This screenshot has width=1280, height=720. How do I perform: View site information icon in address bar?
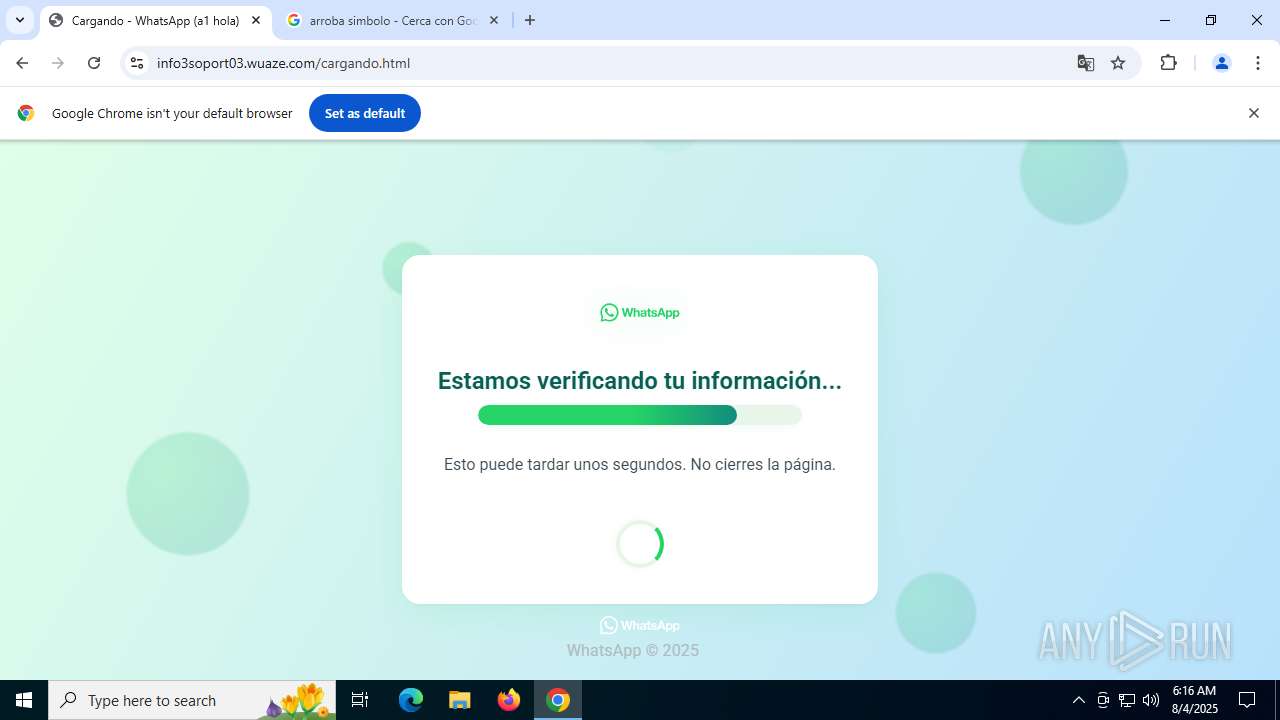(x=137, y=63)
